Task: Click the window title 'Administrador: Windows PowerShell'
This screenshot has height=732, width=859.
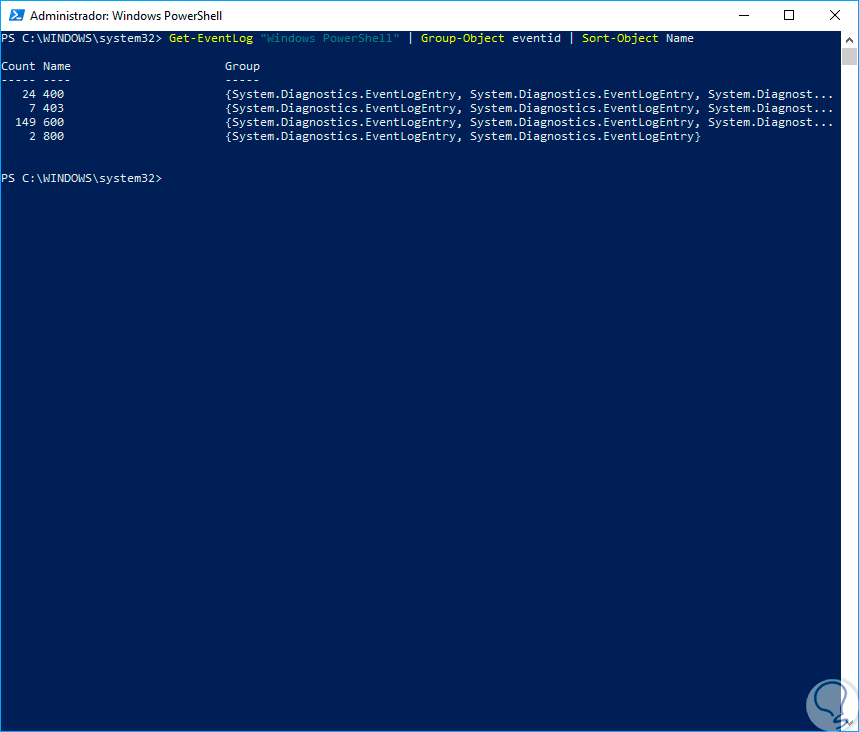Action: 126,16
